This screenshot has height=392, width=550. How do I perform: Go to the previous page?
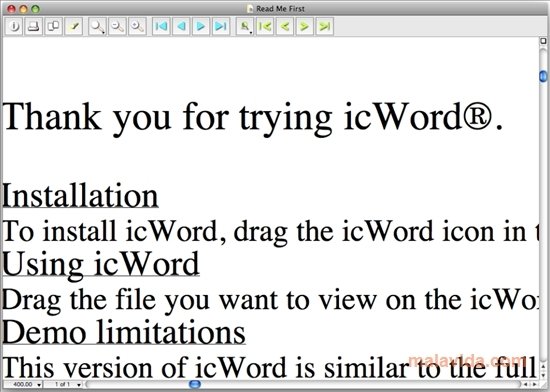click(x=181, y=26)
